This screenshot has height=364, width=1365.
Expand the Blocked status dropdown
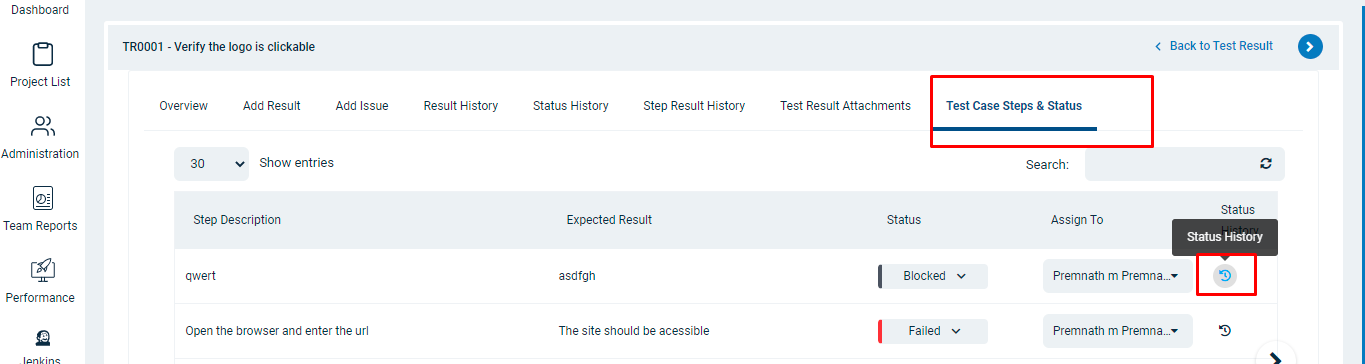(933, 276)
